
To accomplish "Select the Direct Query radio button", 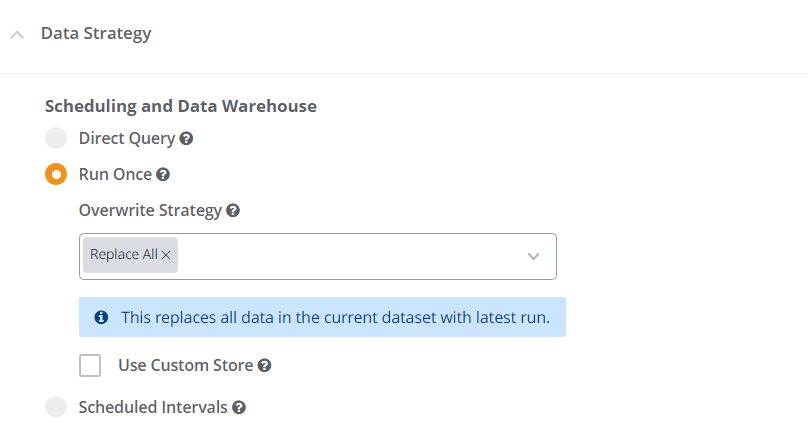I will click(56, 139).
